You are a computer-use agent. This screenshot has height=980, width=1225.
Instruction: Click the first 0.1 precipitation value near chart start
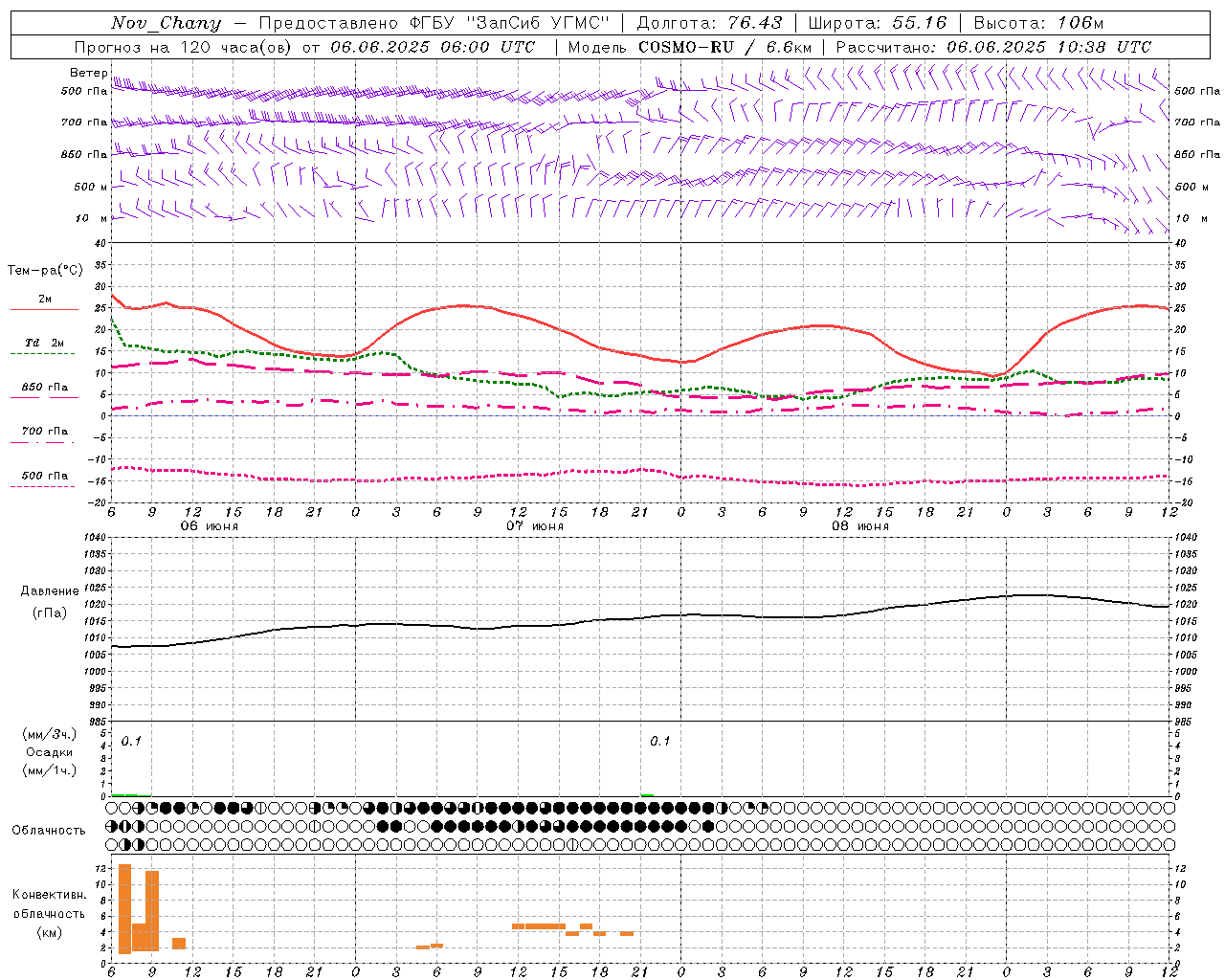[131, 742]
